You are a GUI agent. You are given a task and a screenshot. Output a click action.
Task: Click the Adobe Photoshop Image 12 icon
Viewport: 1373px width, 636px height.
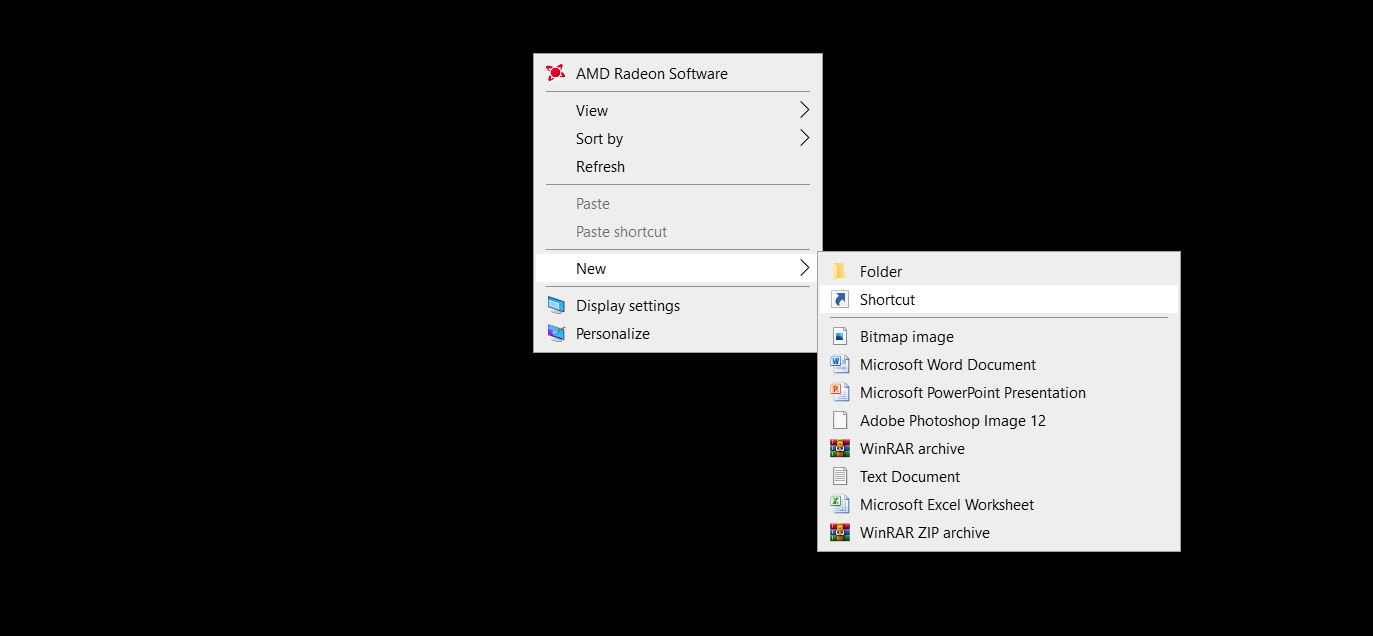tap(840, 421)
